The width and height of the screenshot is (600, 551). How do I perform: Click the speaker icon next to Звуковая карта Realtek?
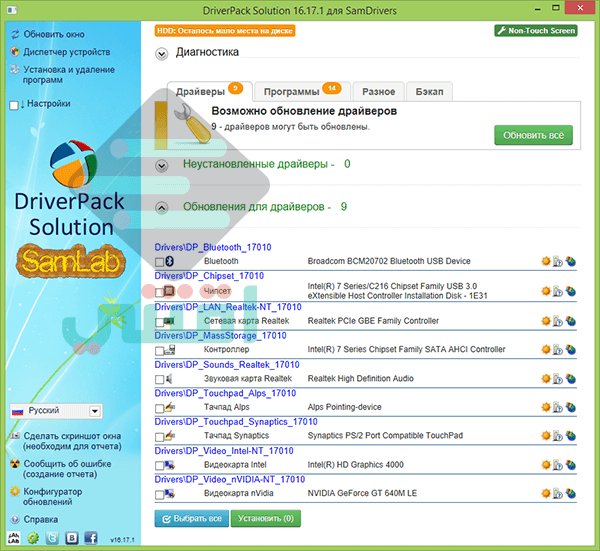tap(169, 379)
